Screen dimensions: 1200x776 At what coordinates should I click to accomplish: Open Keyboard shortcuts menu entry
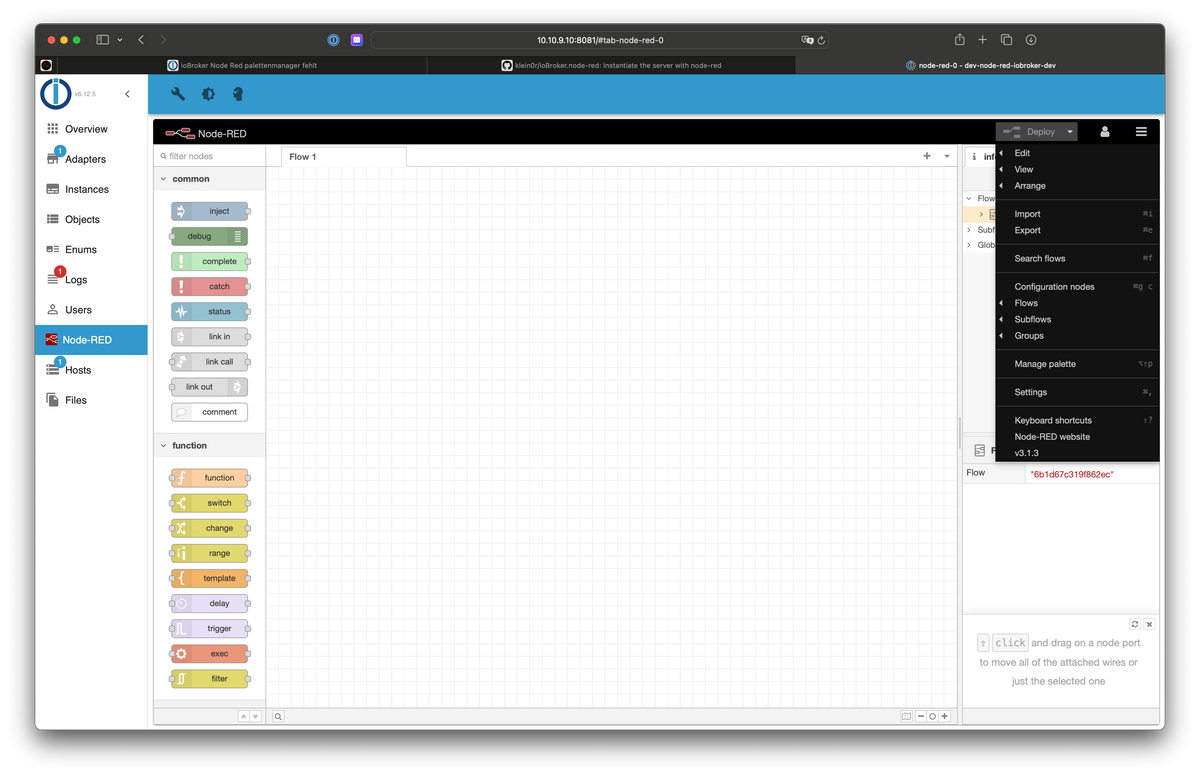(x=1078, y=420)
